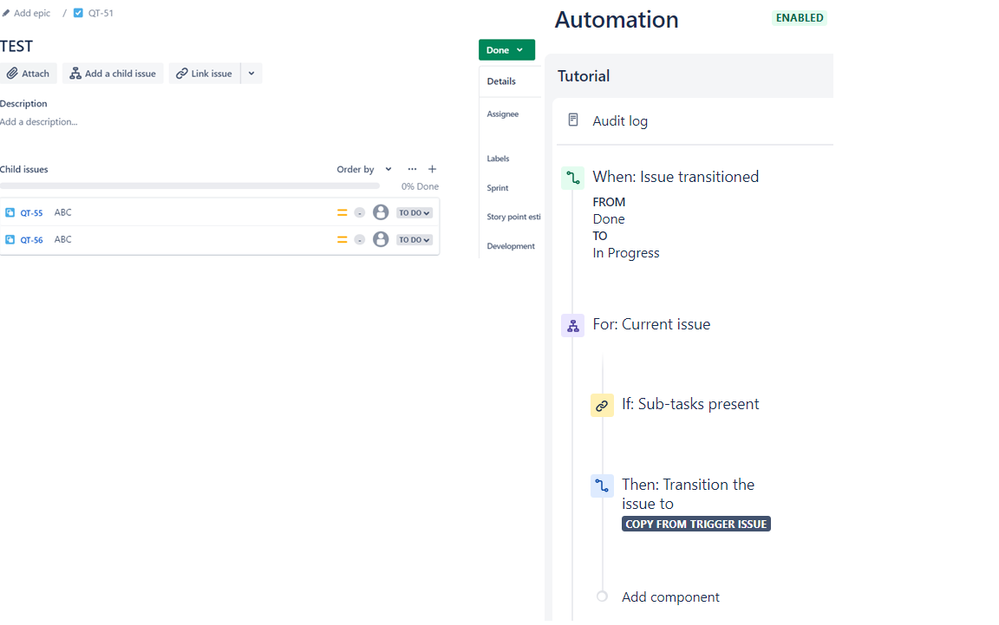Click the subtask icon of QT-55
999x625 pixels.
click(x=10, y=213)
